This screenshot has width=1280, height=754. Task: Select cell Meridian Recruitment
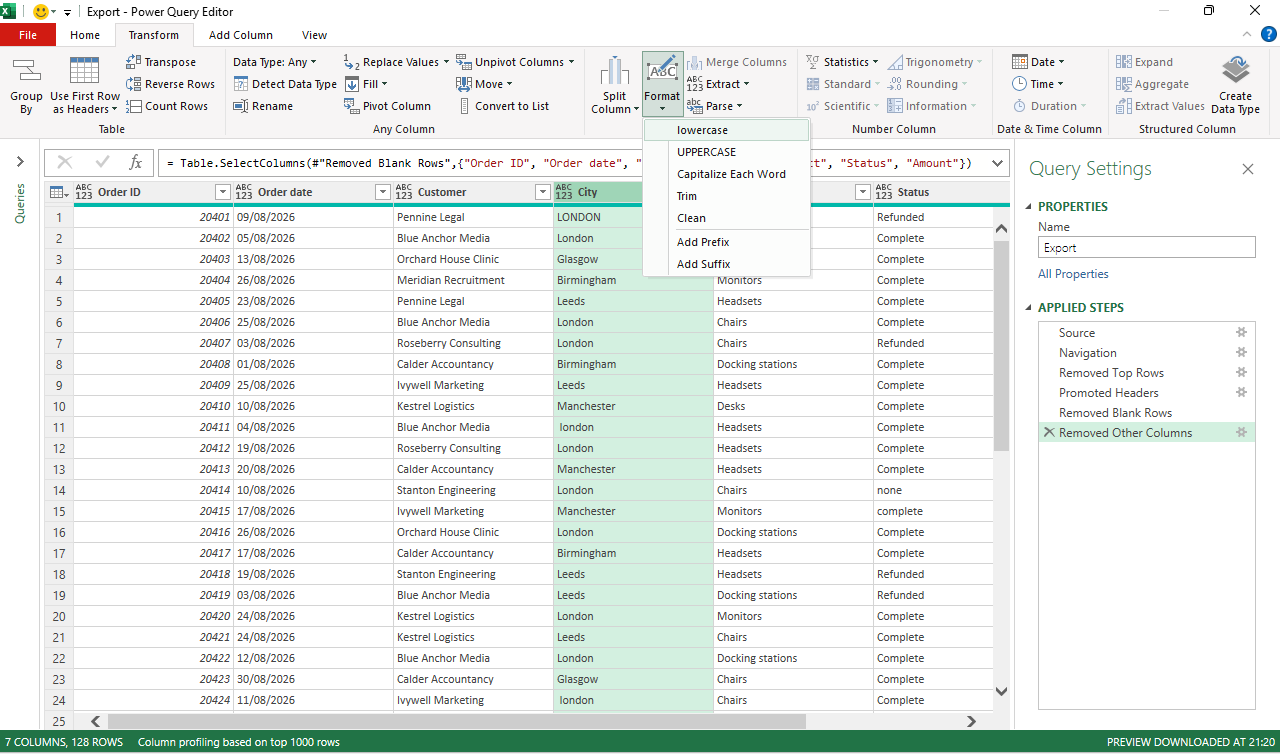[x=473, y=280]
